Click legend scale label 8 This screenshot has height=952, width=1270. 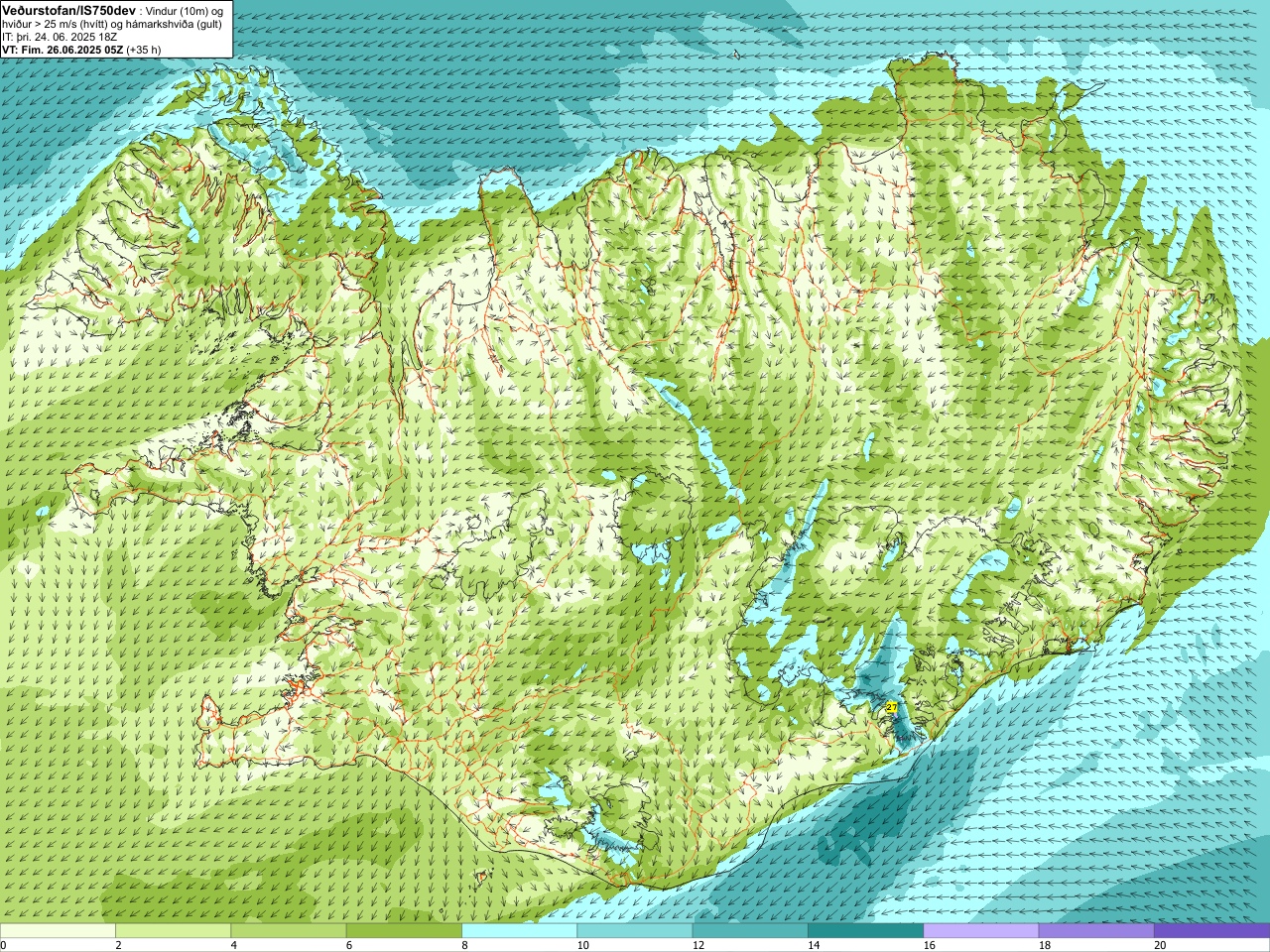coord(464,945)
